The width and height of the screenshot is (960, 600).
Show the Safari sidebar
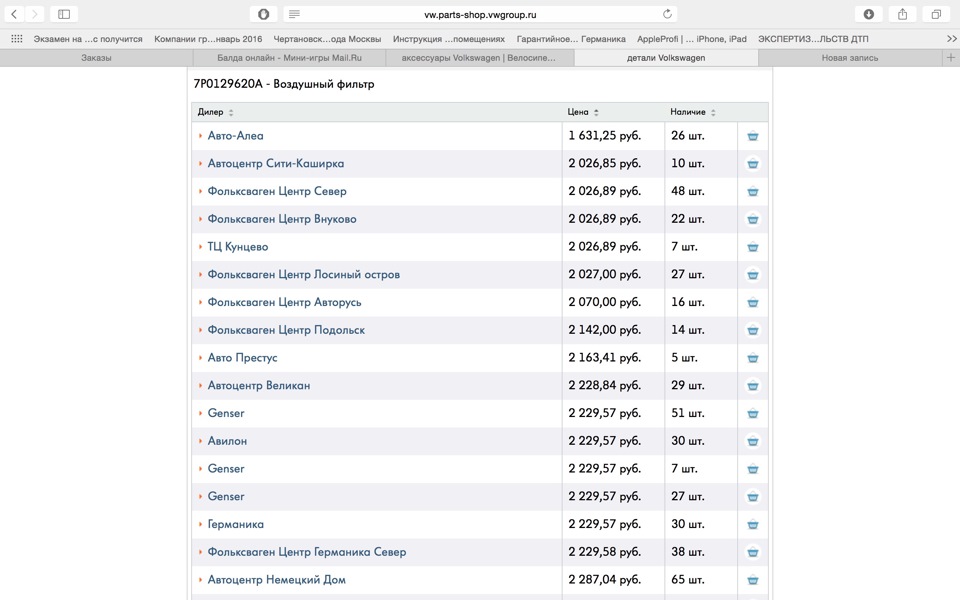coord(64,14)
